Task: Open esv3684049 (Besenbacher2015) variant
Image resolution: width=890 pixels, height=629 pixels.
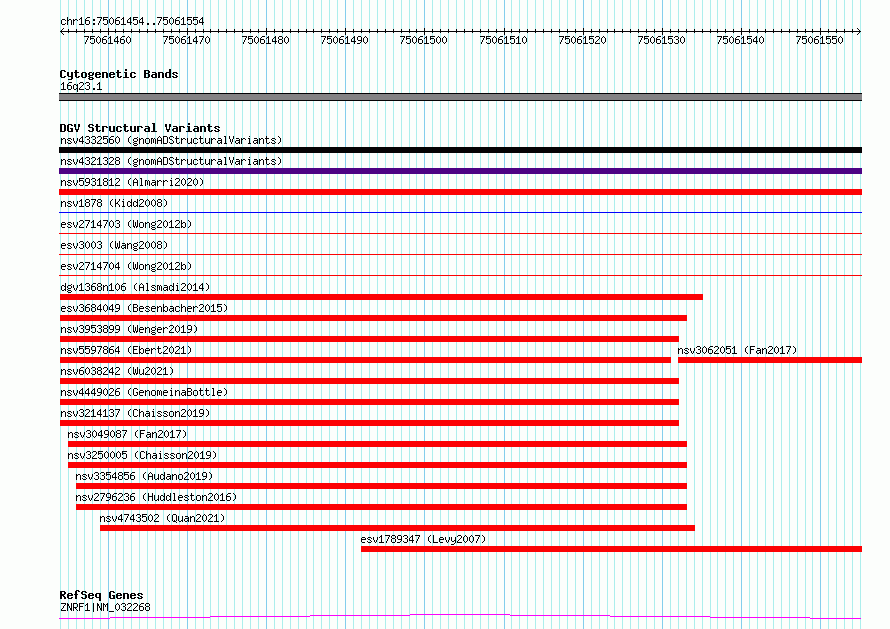Action: click(144, 308)
